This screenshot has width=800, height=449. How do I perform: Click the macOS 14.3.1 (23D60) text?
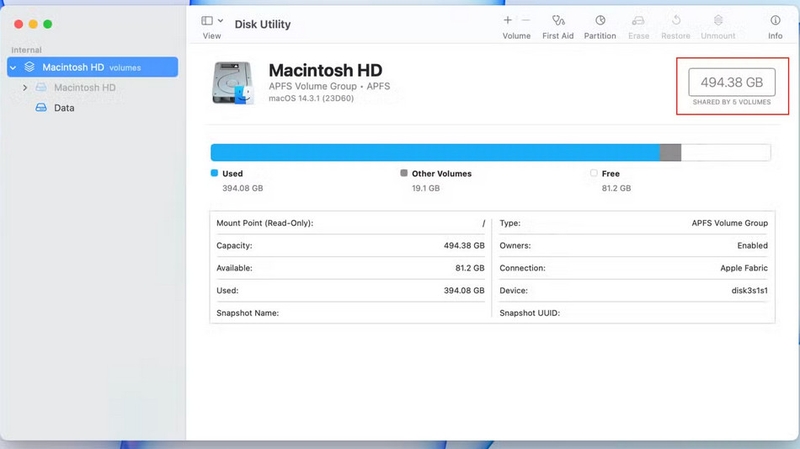311,98
